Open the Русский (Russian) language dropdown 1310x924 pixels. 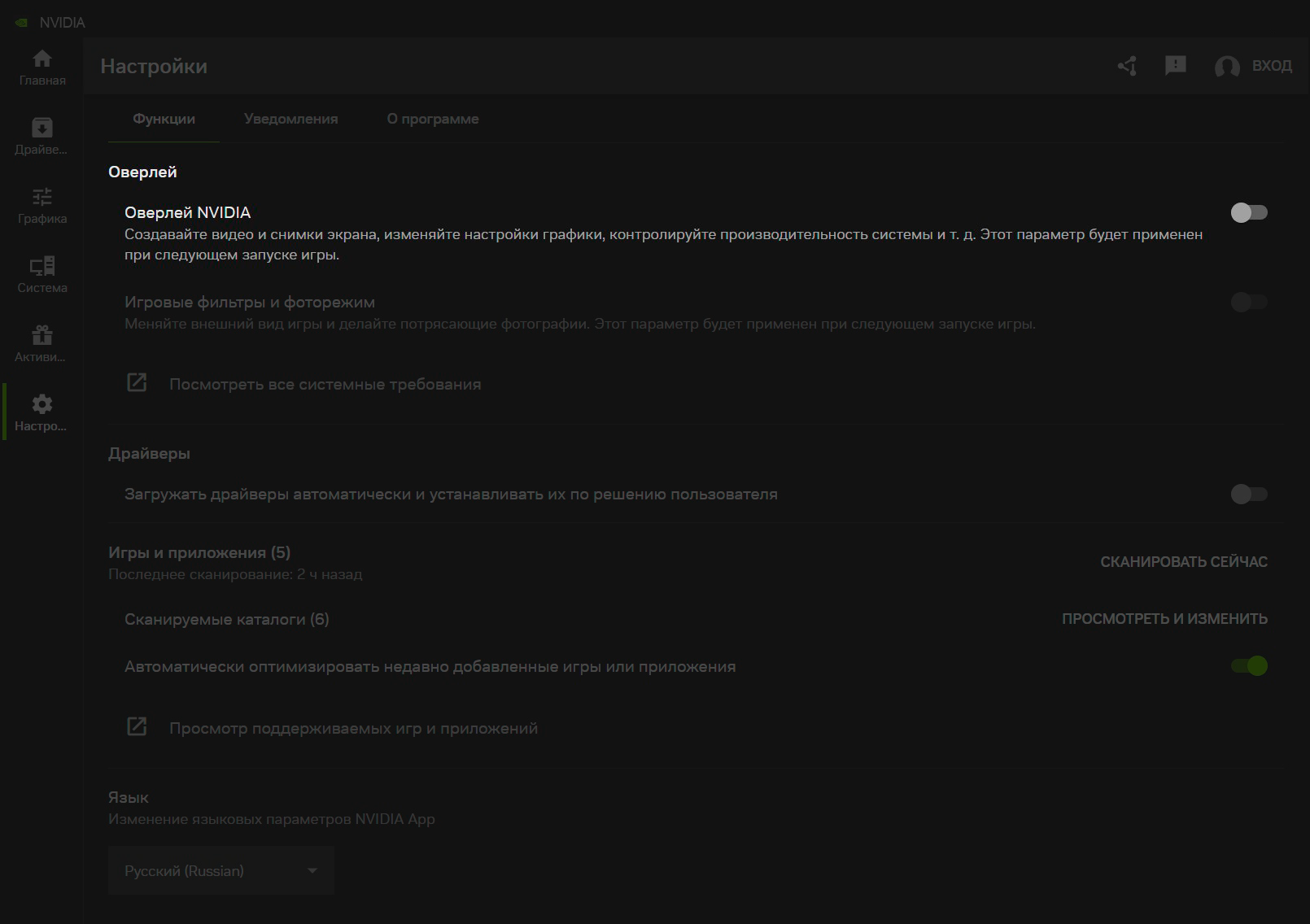coord(221,870)
